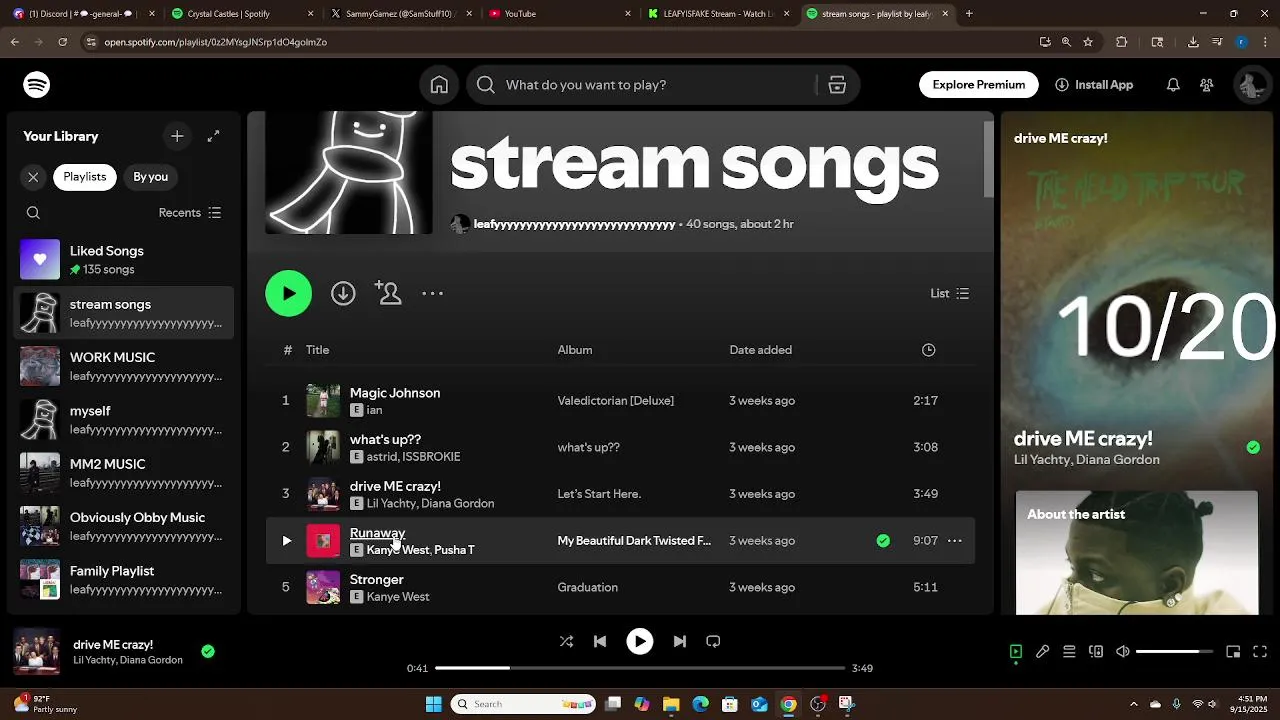Adjust the volume slider
Image resolution: width=1280 pixels, height=720 pixels.
point(1174,652)
